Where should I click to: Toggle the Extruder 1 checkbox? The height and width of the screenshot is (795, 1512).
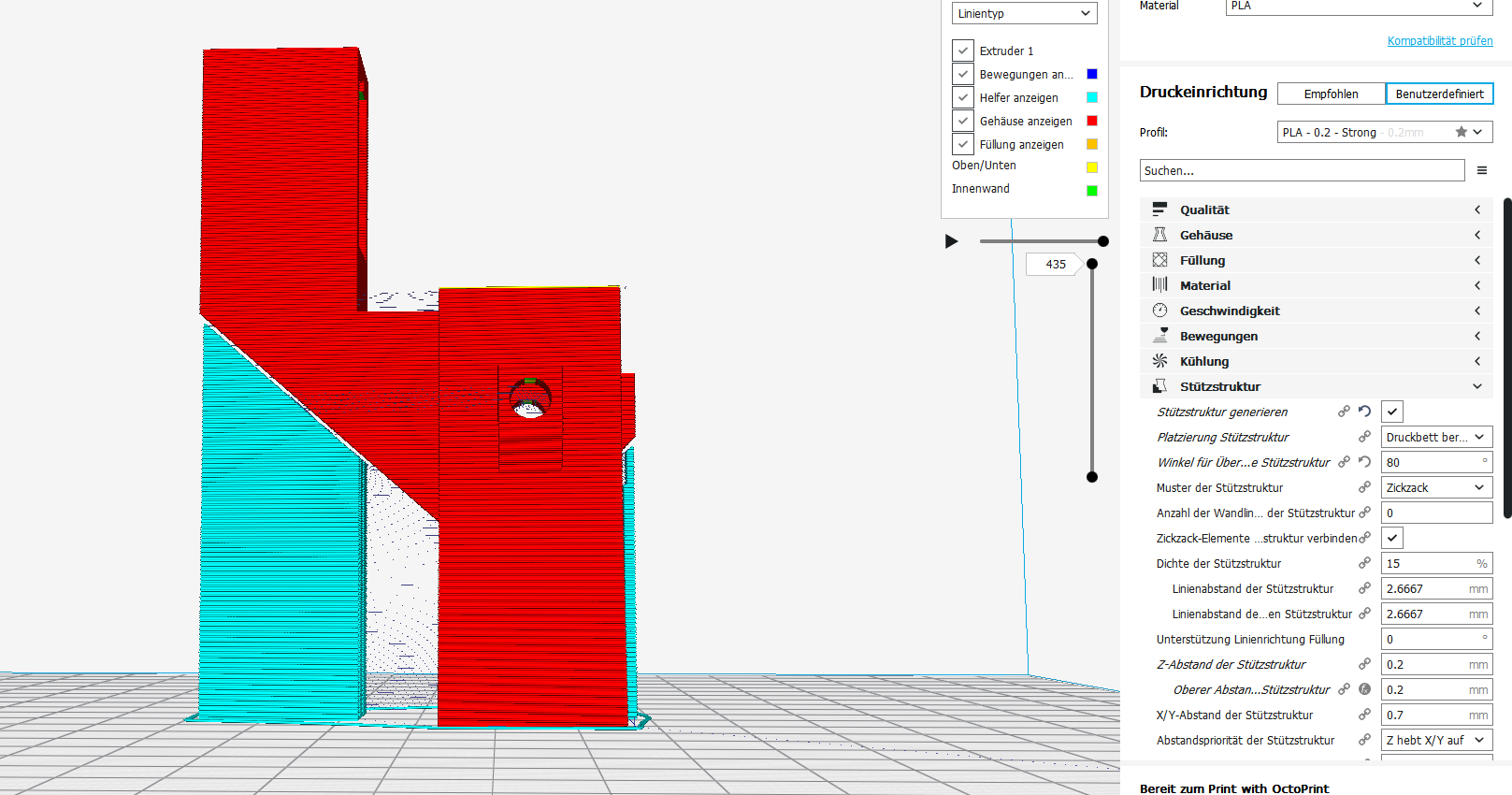[x=963, y=51]
